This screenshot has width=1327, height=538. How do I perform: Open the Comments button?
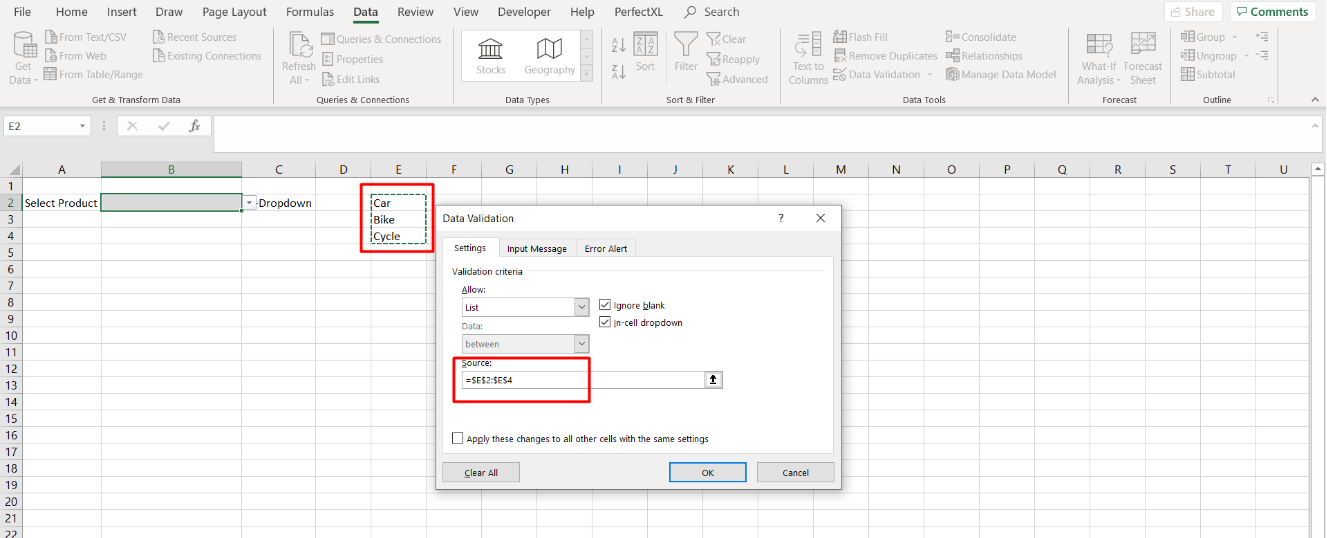tap(1272, 12)
